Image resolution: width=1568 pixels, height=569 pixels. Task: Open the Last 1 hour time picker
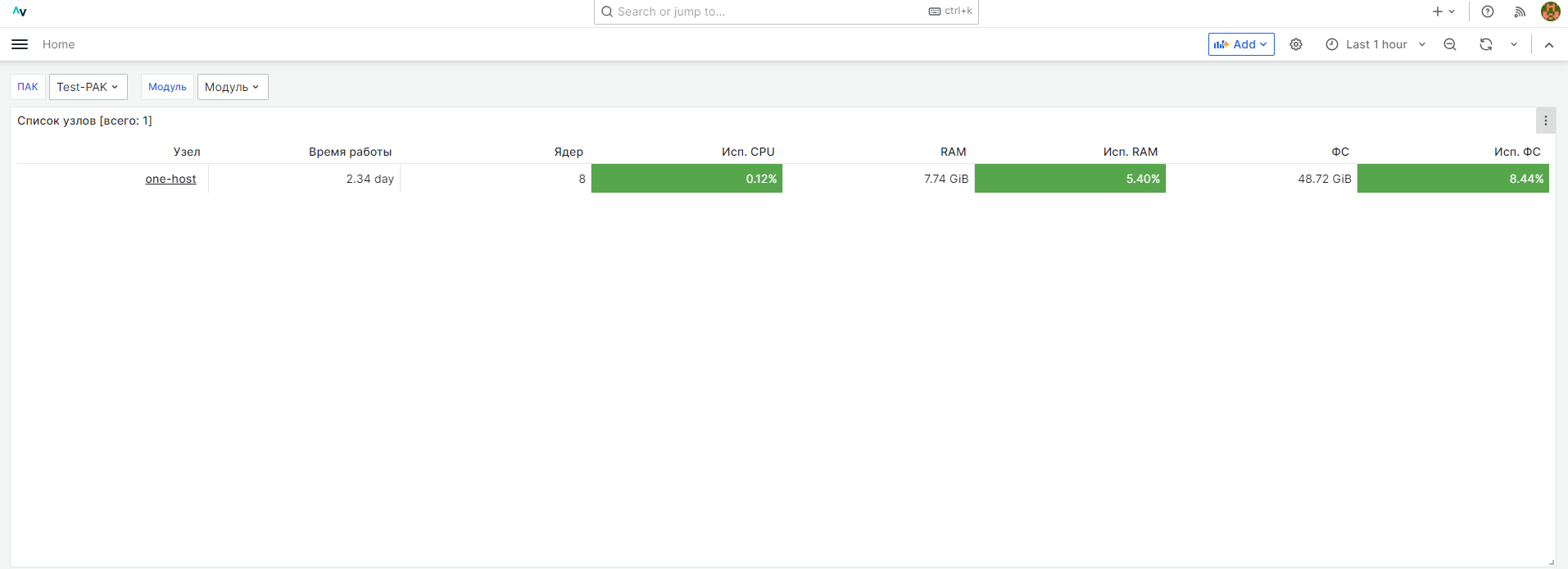coord(1376,44)
